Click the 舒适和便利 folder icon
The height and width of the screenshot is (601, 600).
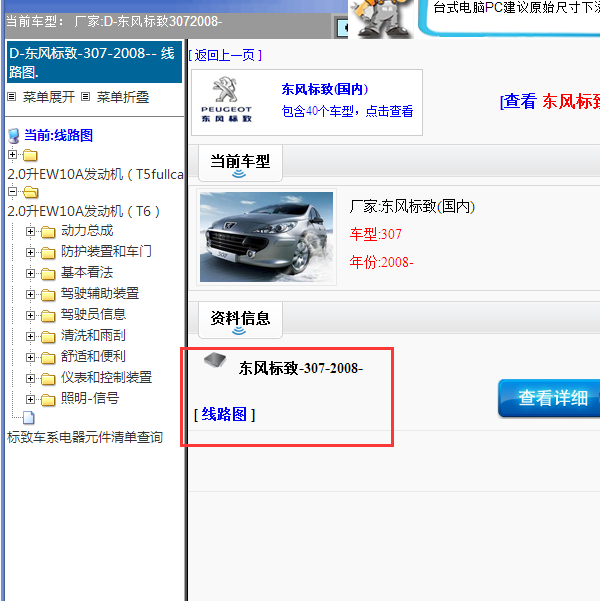48,358
